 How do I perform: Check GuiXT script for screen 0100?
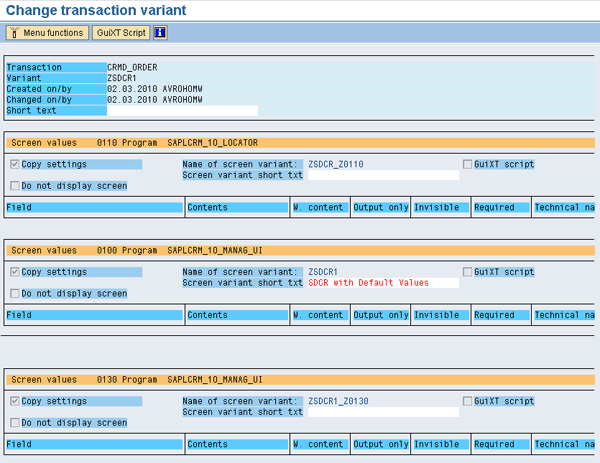tap(467, 271)
